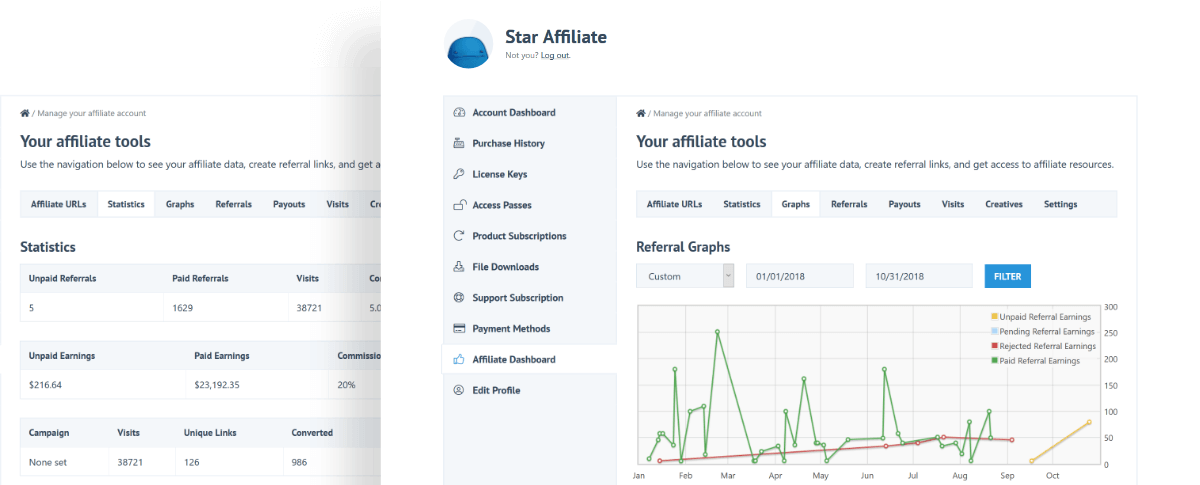Image resolution: width=1200 pixels, height=485 pixels.
Task: Click the Access Passes unlock icon
Action: (459, 206)
